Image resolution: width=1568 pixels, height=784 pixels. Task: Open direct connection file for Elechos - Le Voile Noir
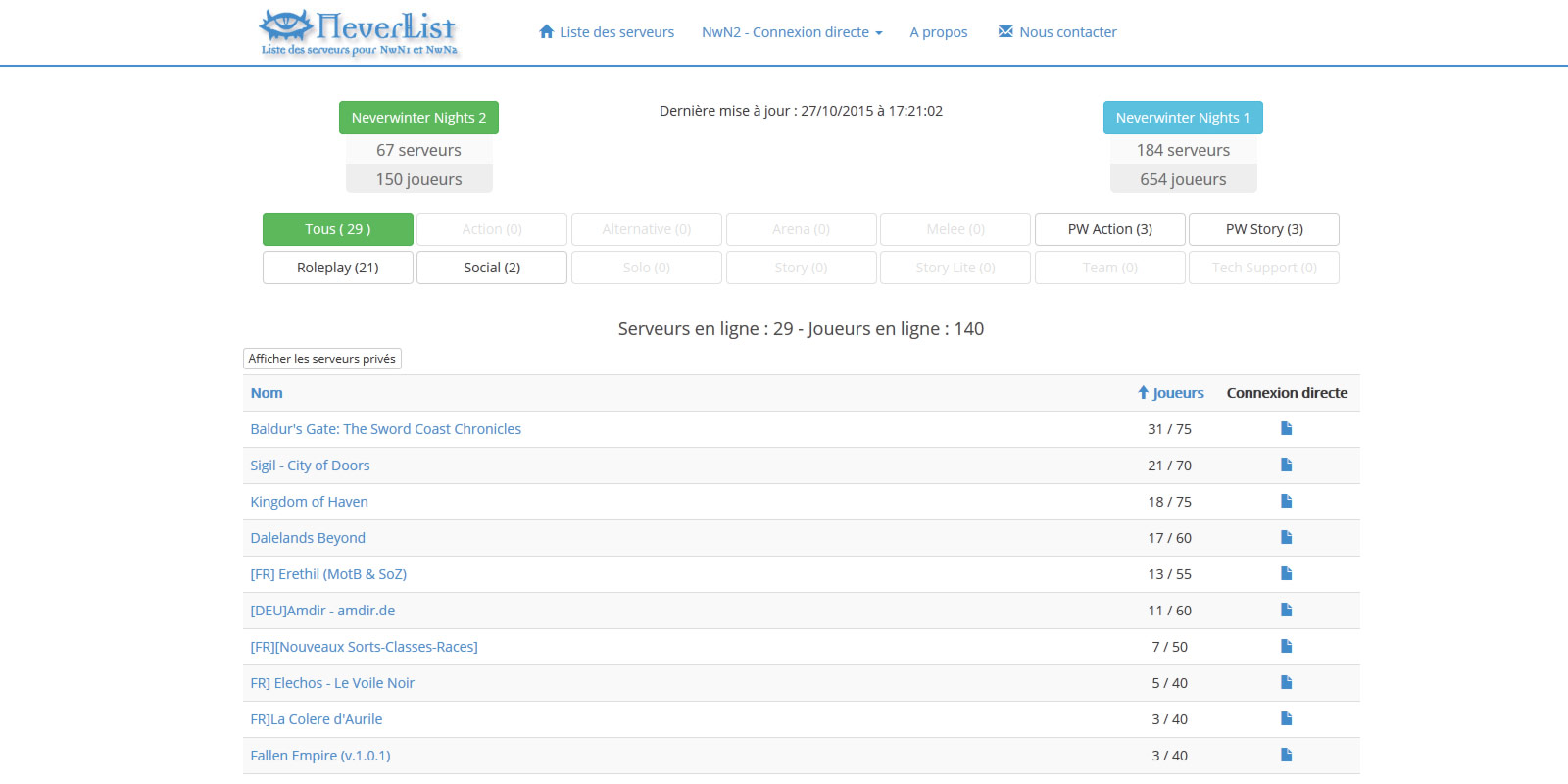(1286, 682)
